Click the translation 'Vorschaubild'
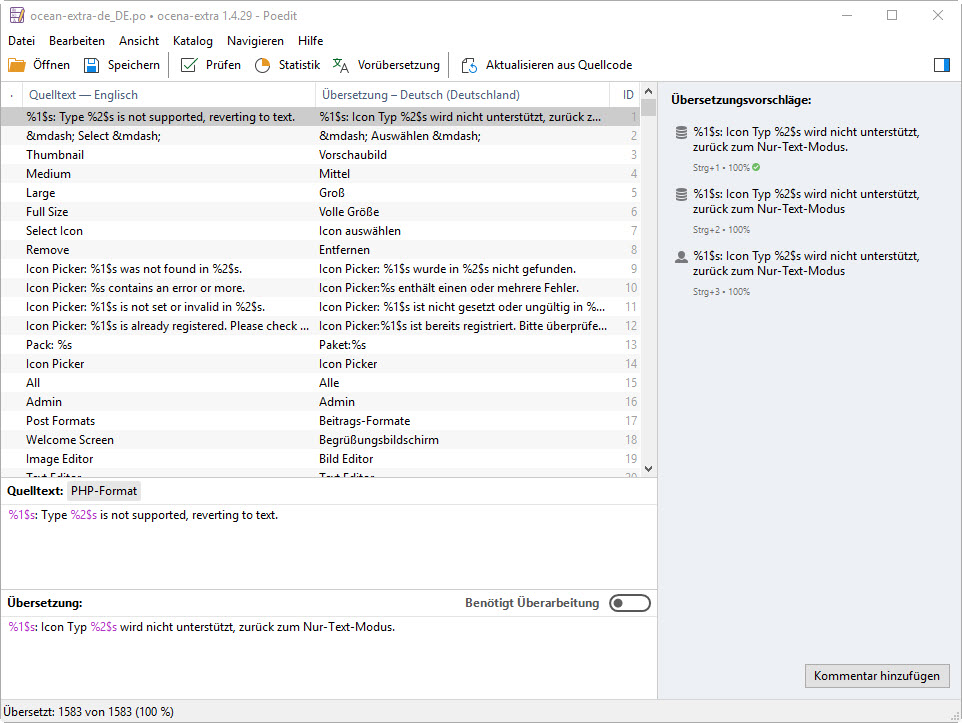Viewport: 962px width, 723px height. tap(353, 155)
